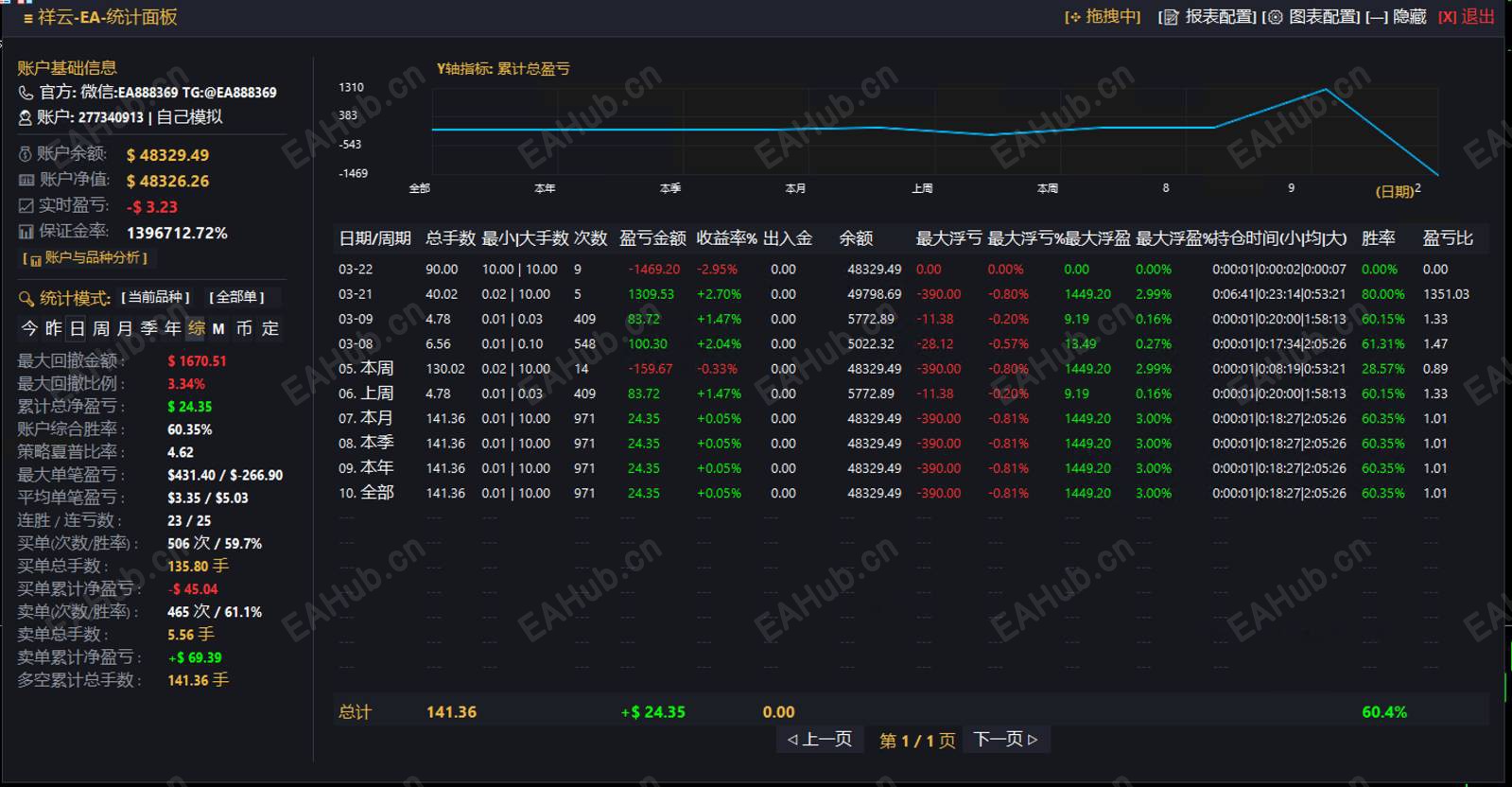Select the 09. 本年 table row

[x=912, y=468]
